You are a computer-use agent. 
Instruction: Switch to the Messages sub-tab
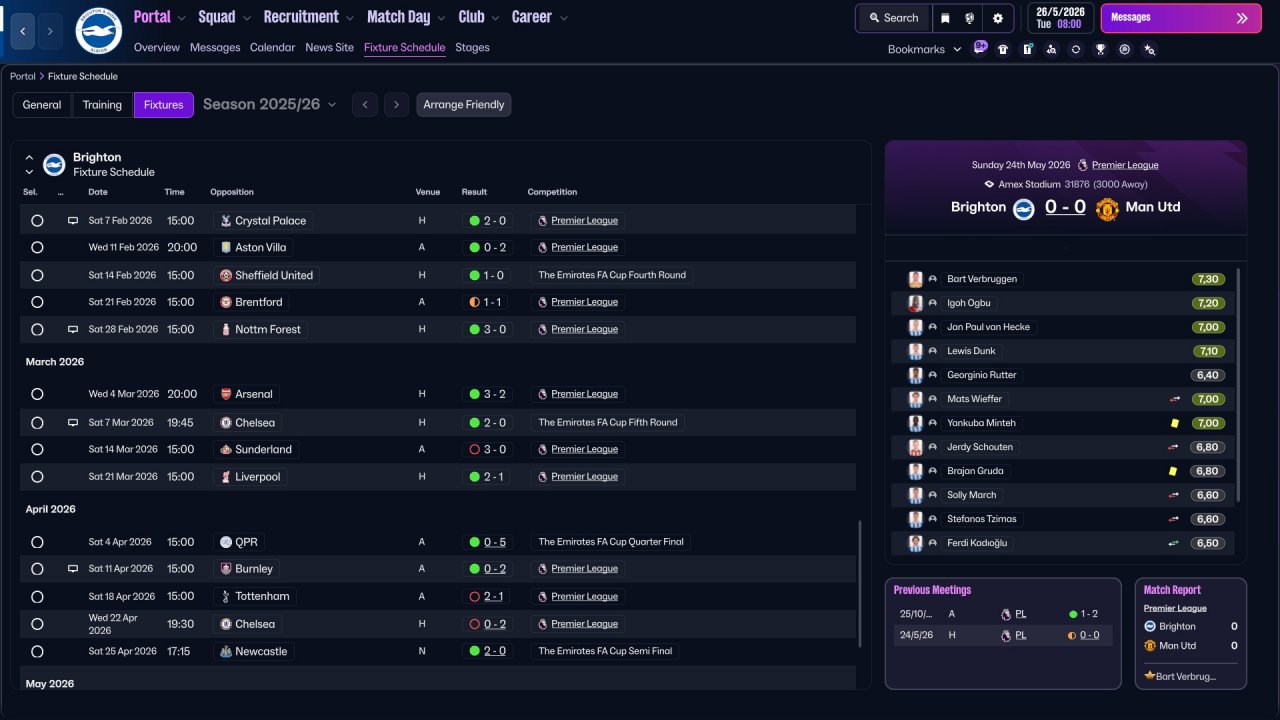pos(215,47)
